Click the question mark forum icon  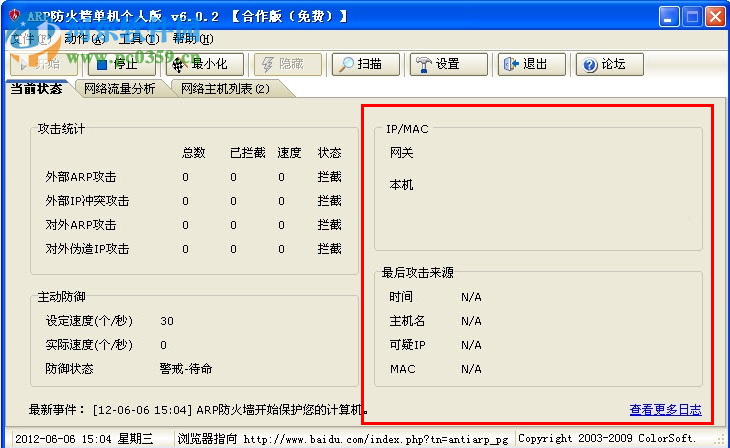pyautogui.click(x=590, y=65)
